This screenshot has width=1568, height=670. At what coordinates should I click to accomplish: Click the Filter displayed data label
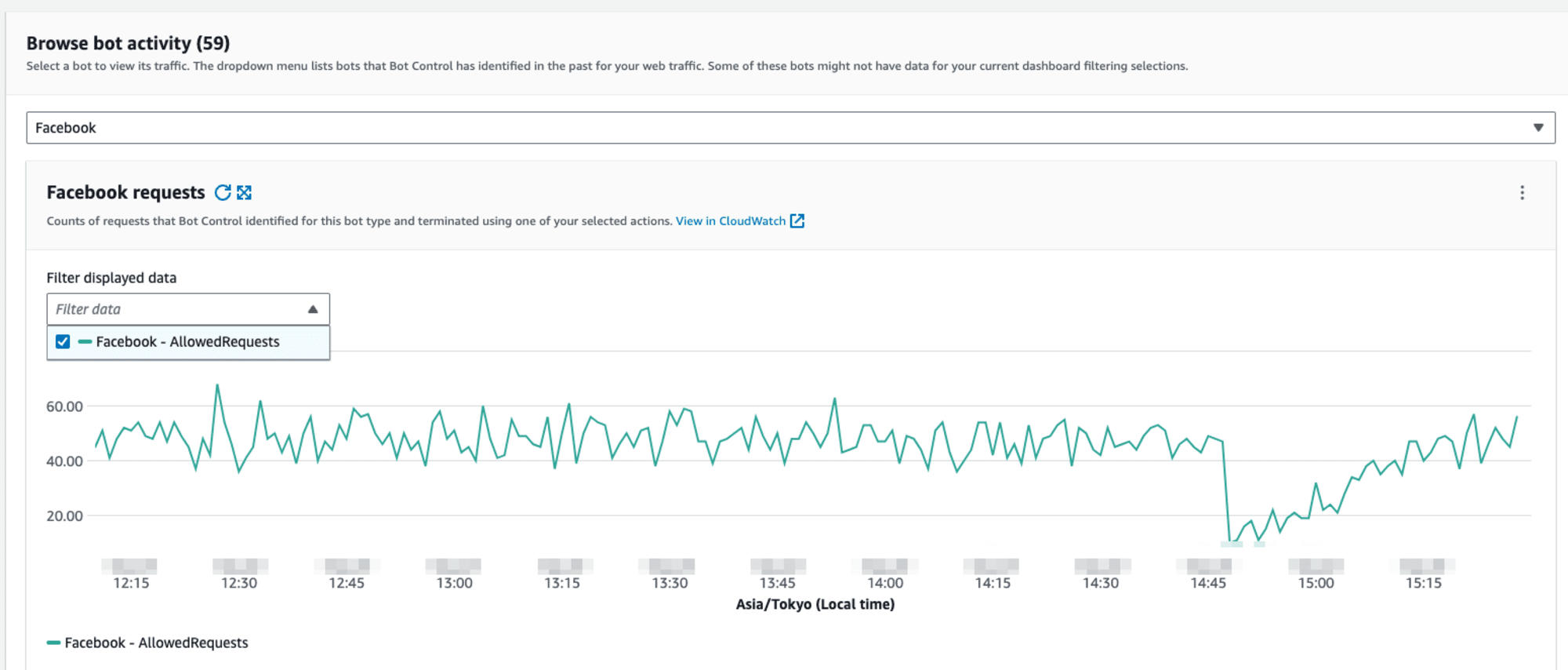tap(111, 278)
